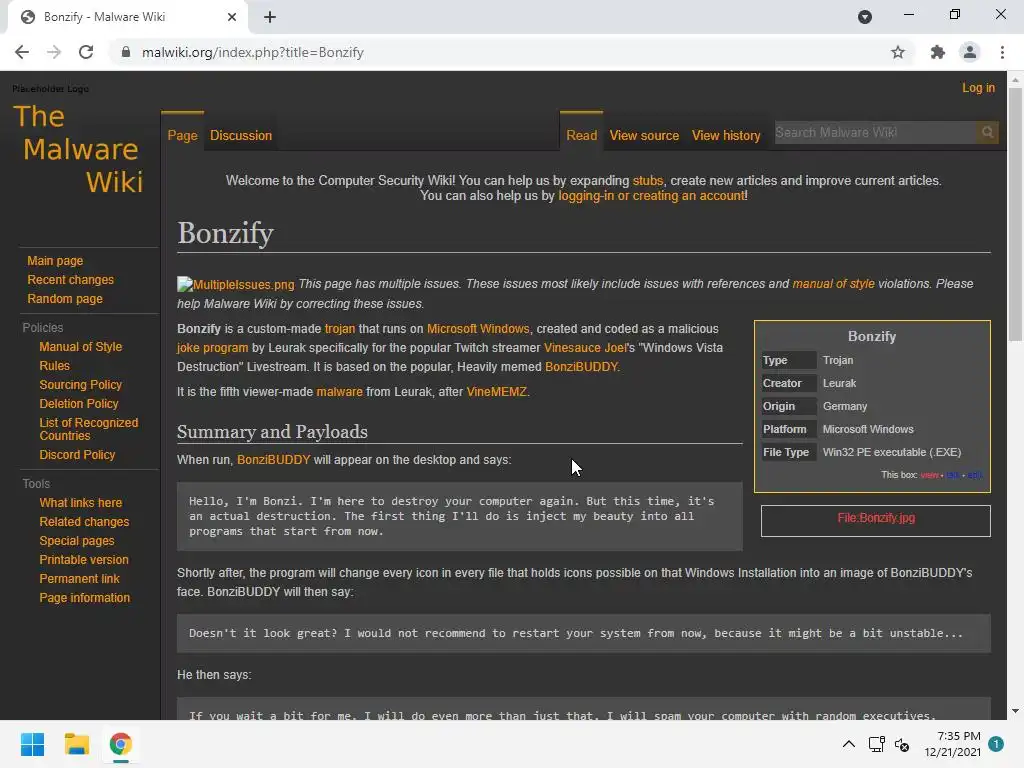
Task: Click the red File:Bonzify.jpg link
Action: [876, 518]
